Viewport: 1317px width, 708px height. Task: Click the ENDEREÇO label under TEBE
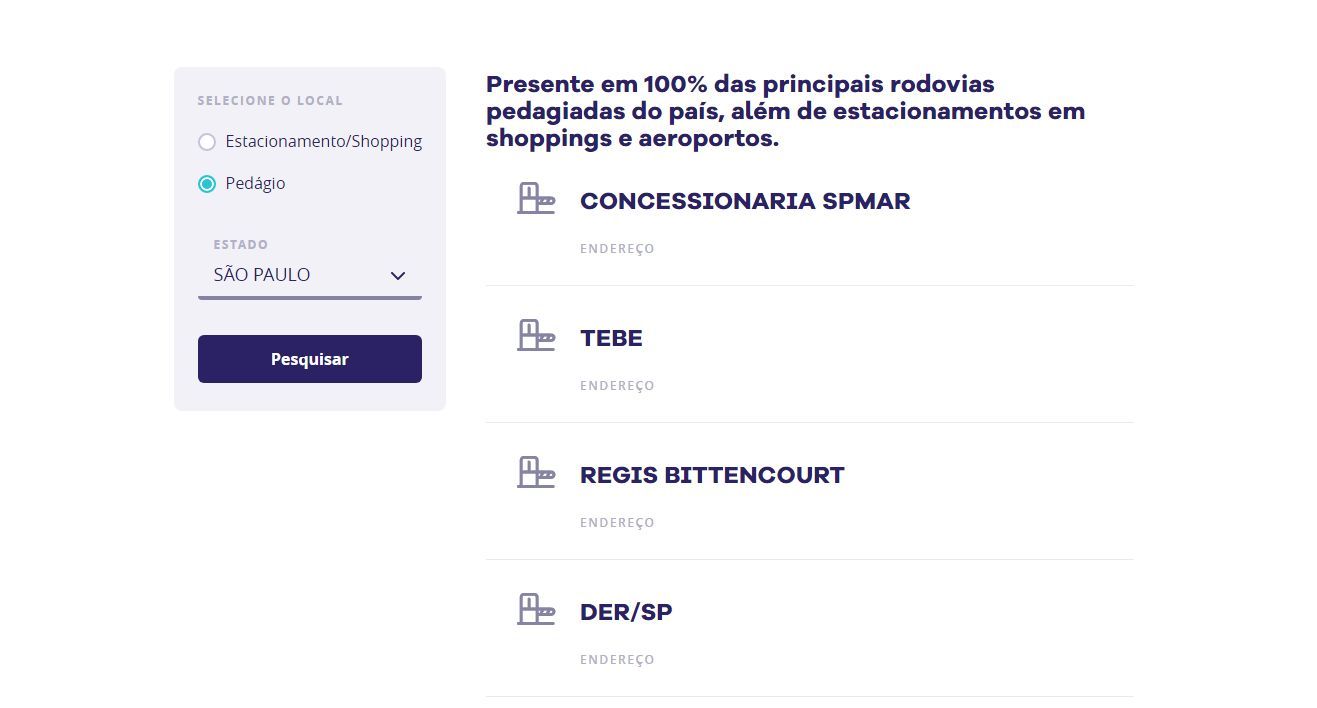click(x=617, y=386)
